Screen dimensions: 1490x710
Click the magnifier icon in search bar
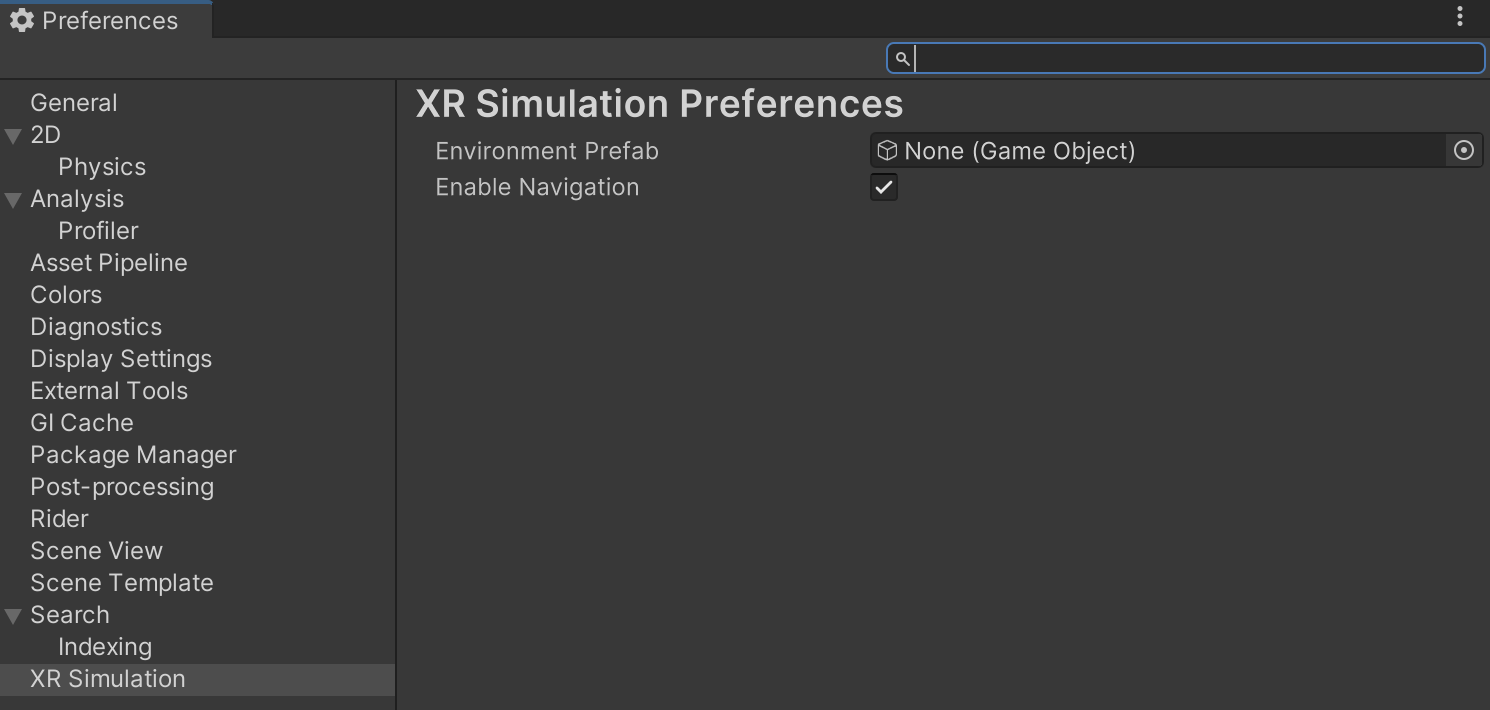(x=902, y=58)
